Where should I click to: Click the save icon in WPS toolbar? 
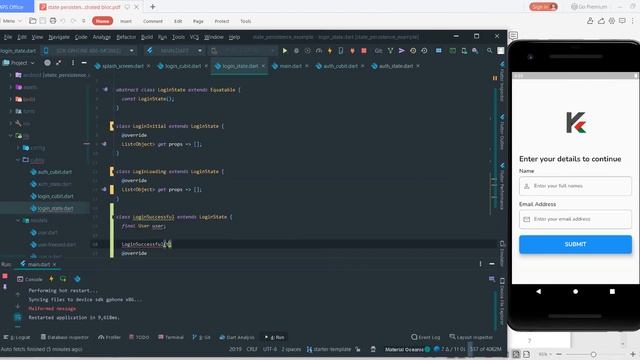point(42,21)
